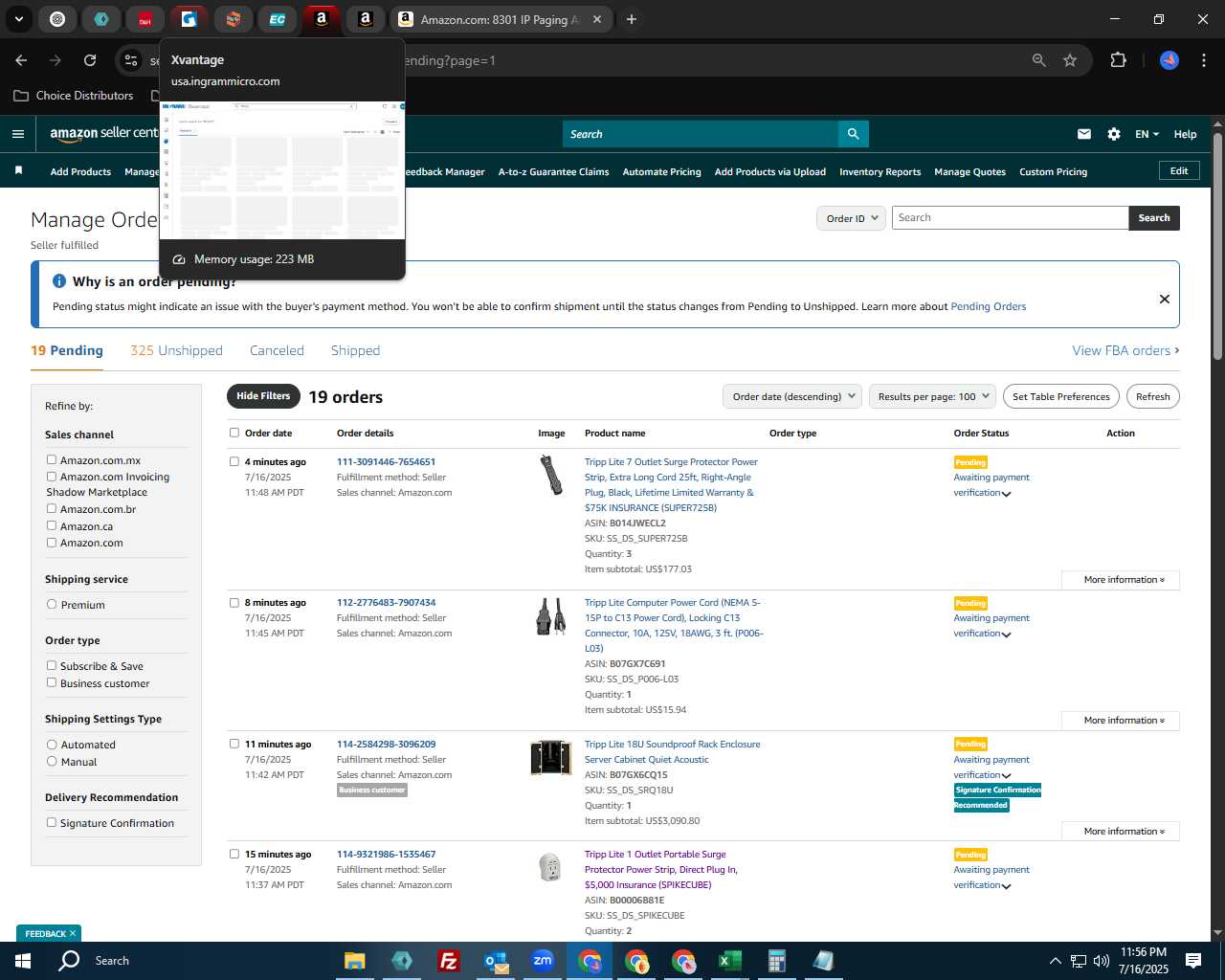Open File Explorer from the taskbar
Viewport: 1225px width, 980px height.
click(355, 961)
